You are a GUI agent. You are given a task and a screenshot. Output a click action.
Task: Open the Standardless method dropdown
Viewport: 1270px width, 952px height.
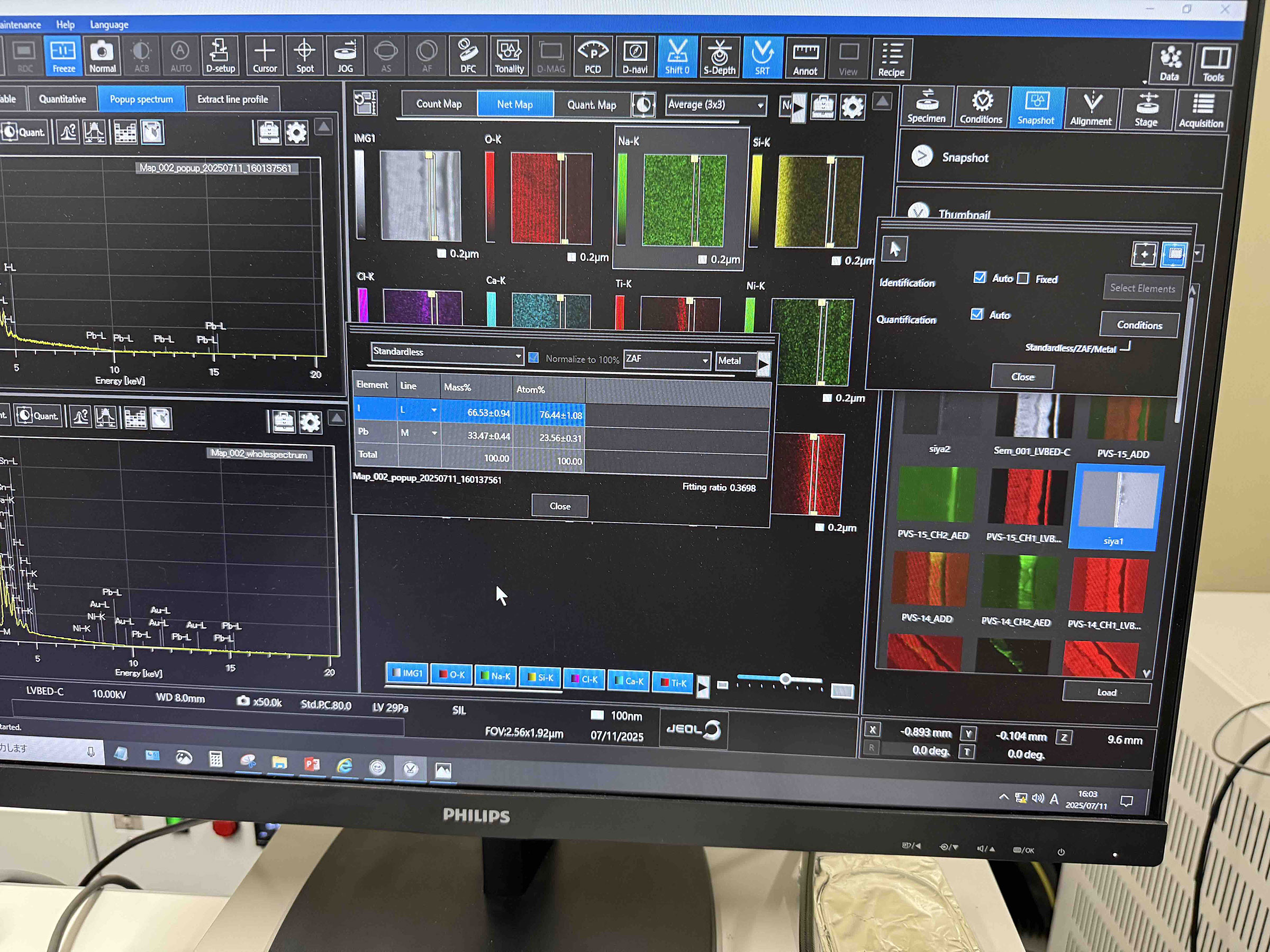[447, 353]
